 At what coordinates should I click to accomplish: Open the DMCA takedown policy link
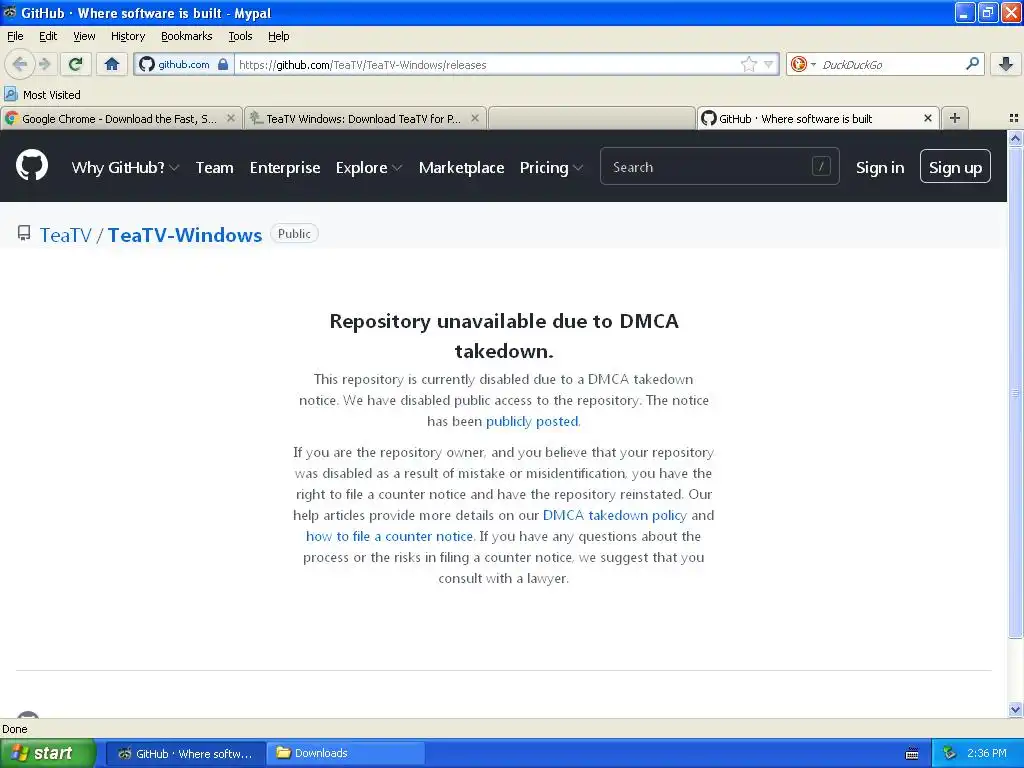pos(615,515)
